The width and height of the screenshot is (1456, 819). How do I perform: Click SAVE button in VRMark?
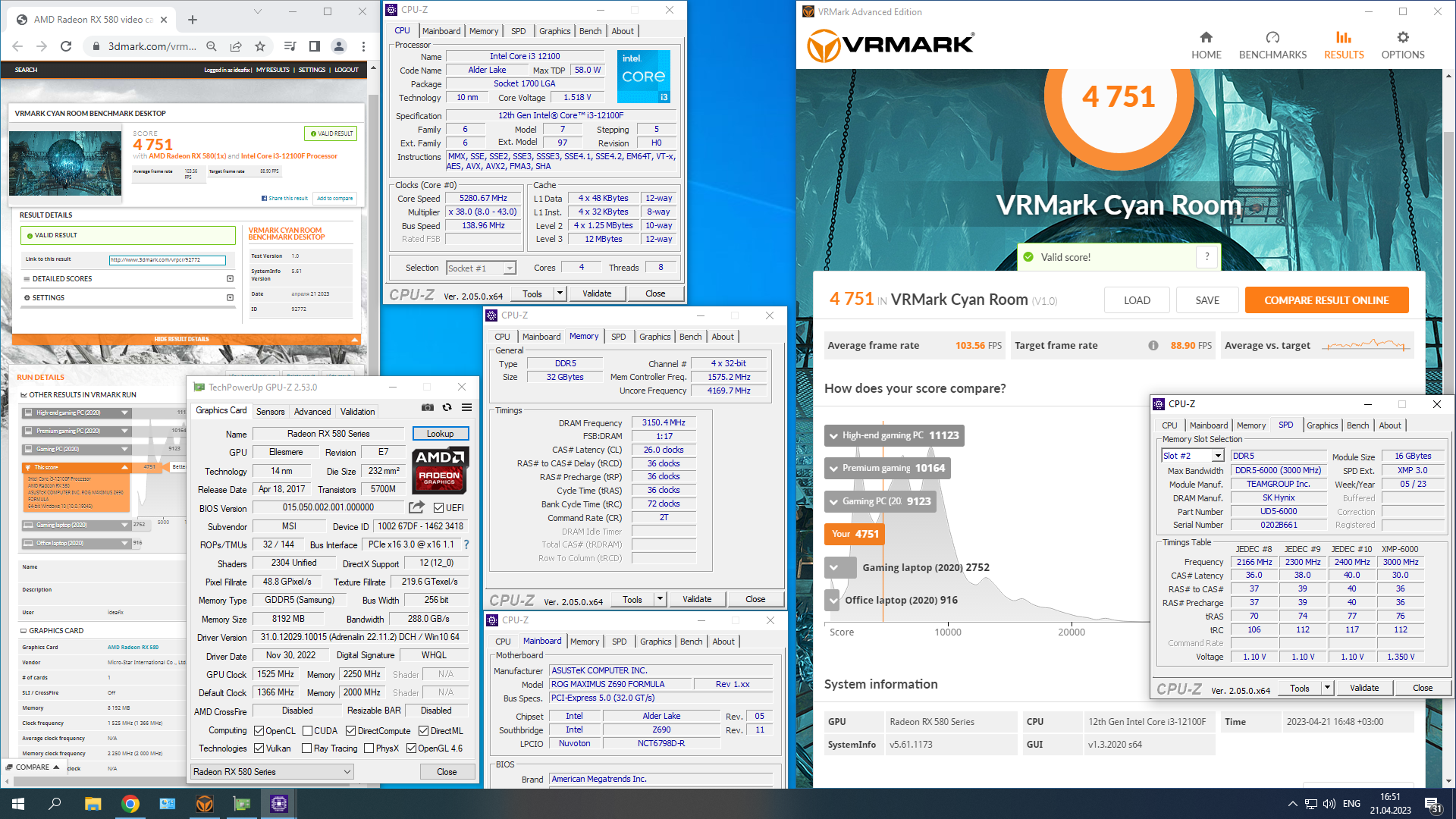(x=1207, y=300)
